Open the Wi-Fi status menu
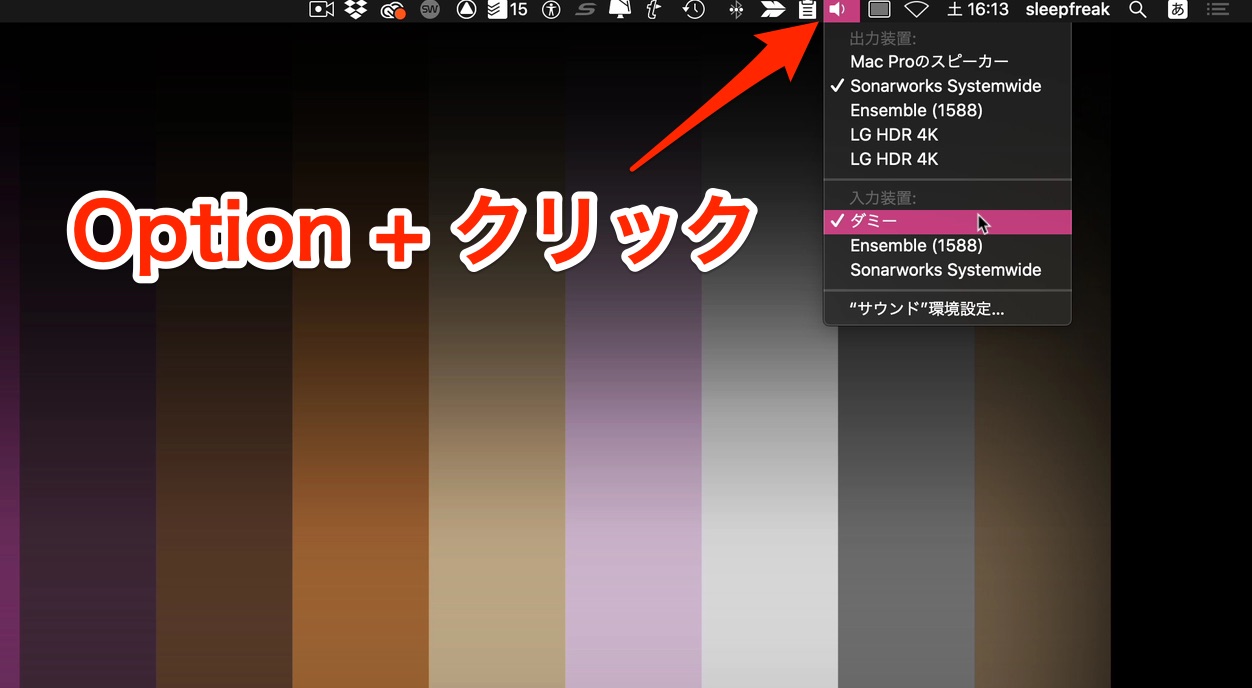Viewport: 1252px width, 688px height. point(916,10)
